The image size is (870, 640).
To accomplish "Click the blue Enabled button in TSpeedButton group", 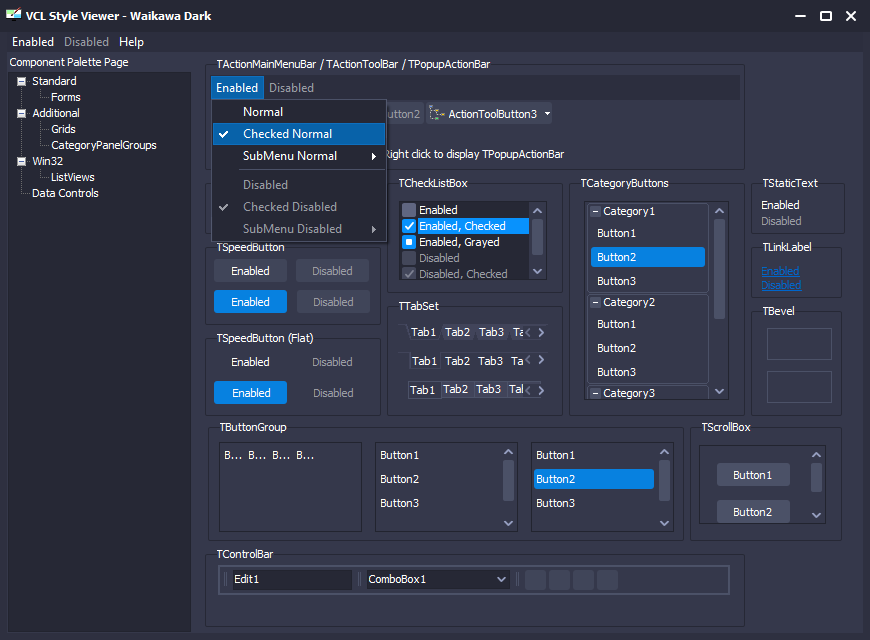I will point(250,302).
